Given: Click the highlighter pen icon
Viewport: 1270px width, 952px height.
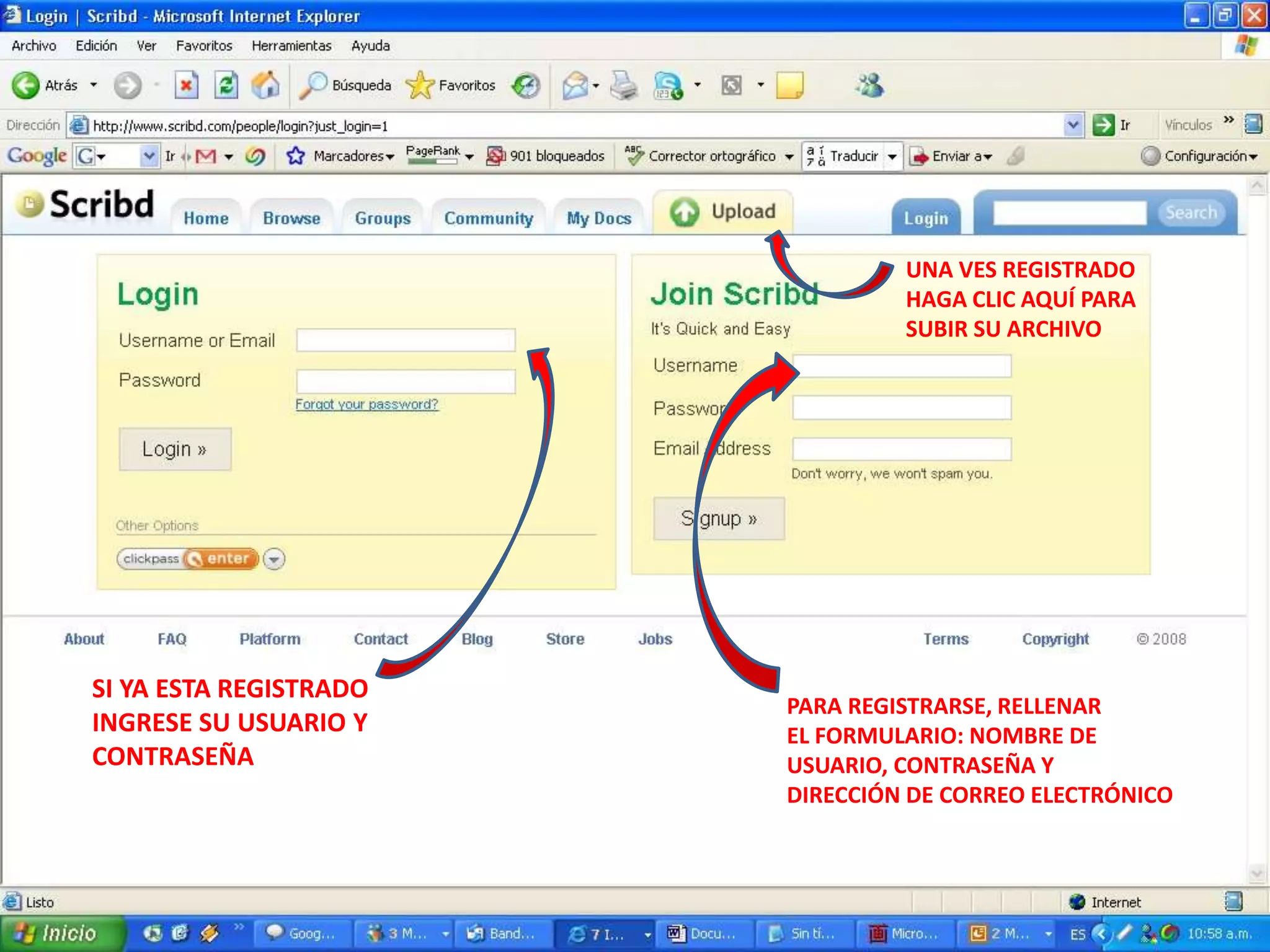Looking at the screenshot, I should [x=1016, y=156].
